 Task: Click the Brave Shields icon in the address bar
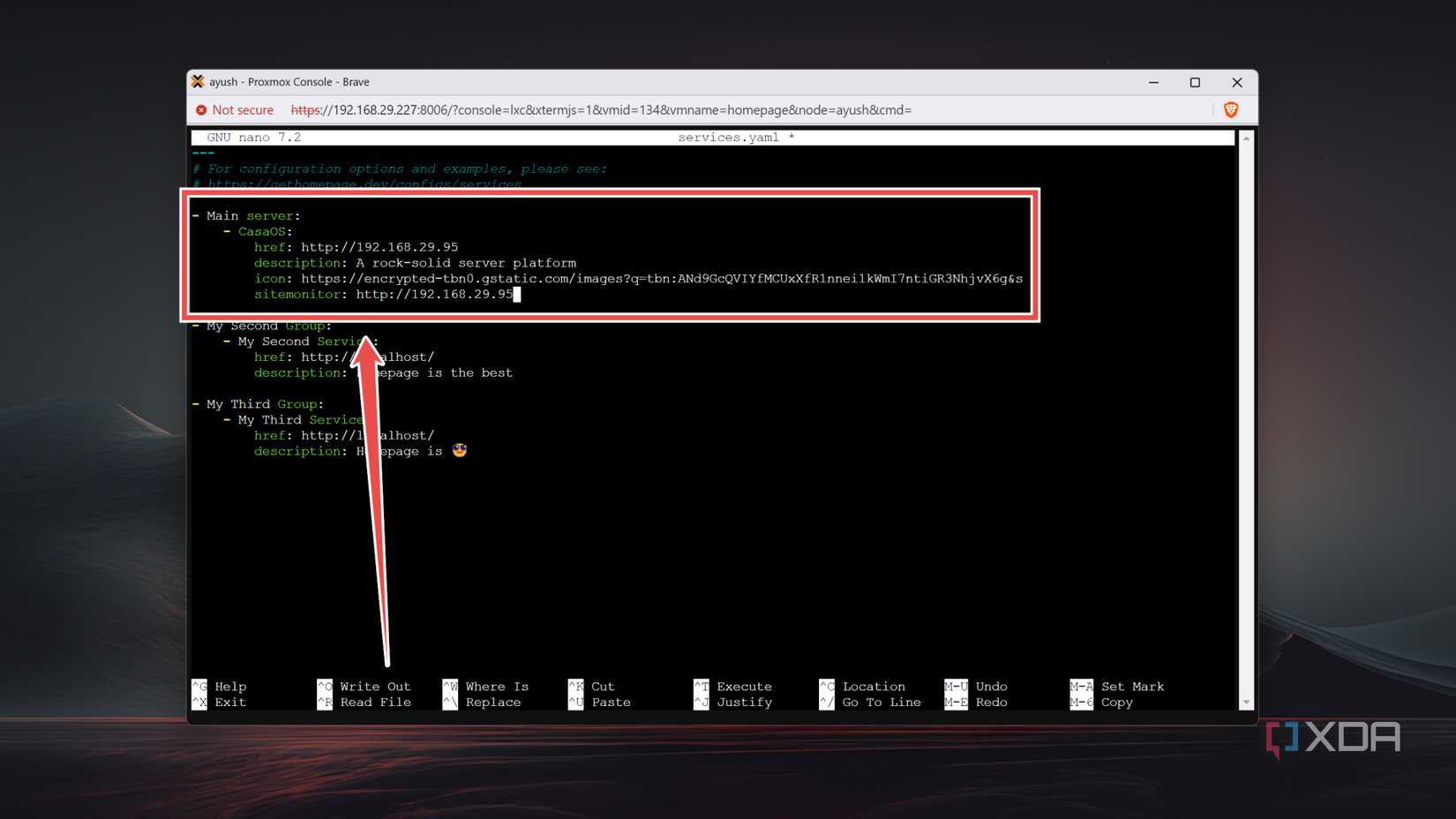(1230, 109)
